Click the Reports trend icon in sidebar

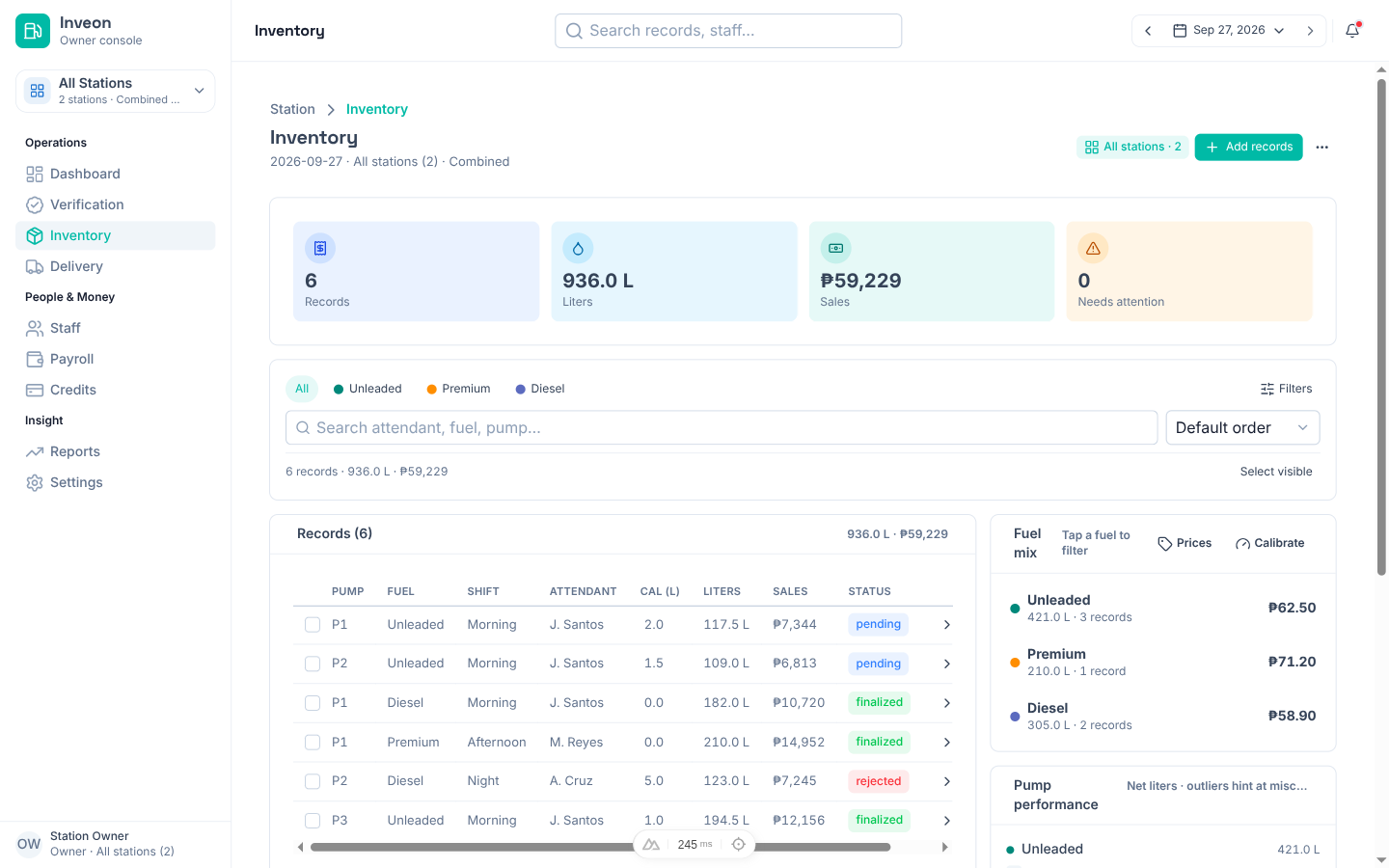[x=35, y=451]
